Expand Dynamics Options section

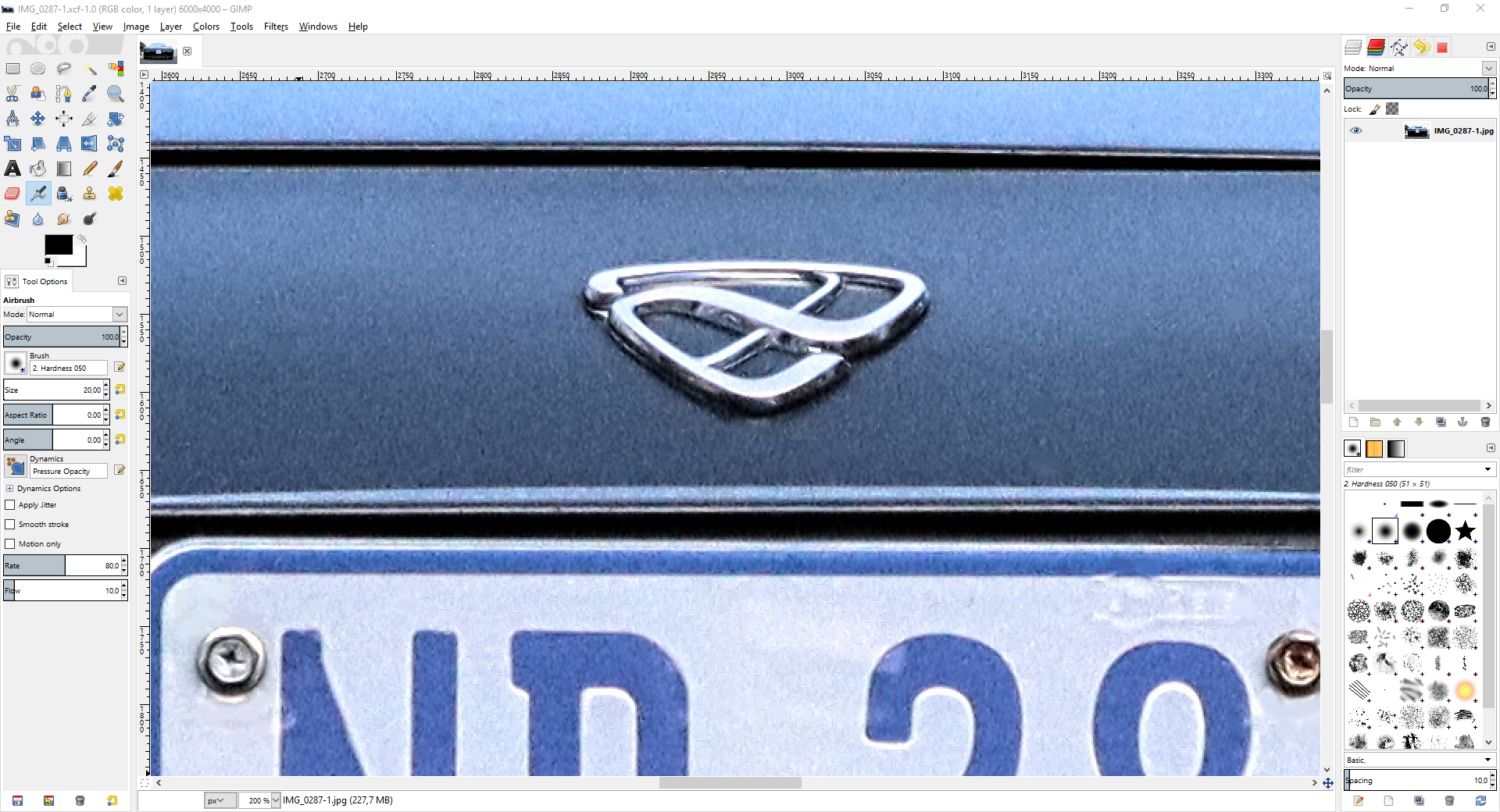pos(10,489)
